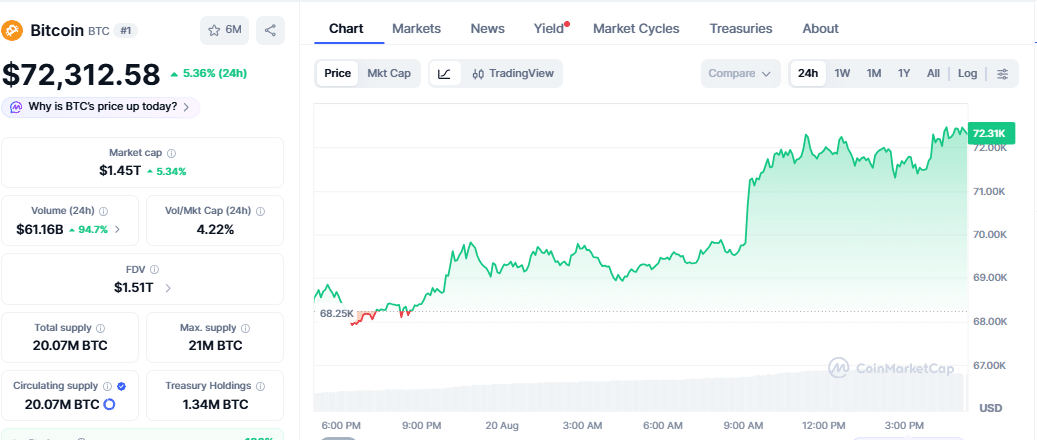The height and width of the screenshot is (440, 1037).
Task: Click the 1.34M BTC treasury holdings value
Action: pos(214,404)
